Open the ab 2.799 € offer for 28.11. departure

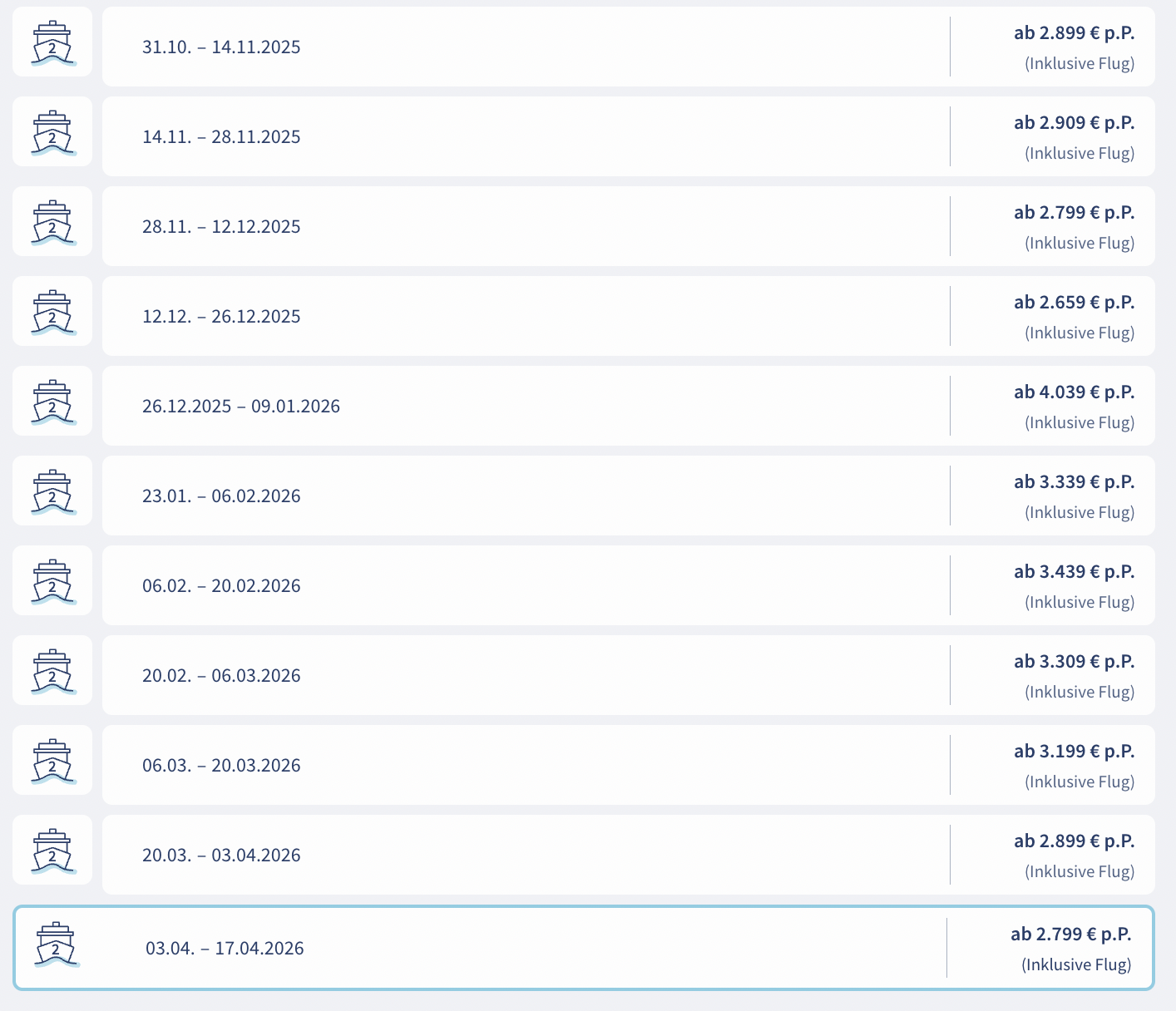coord(1074,213)
